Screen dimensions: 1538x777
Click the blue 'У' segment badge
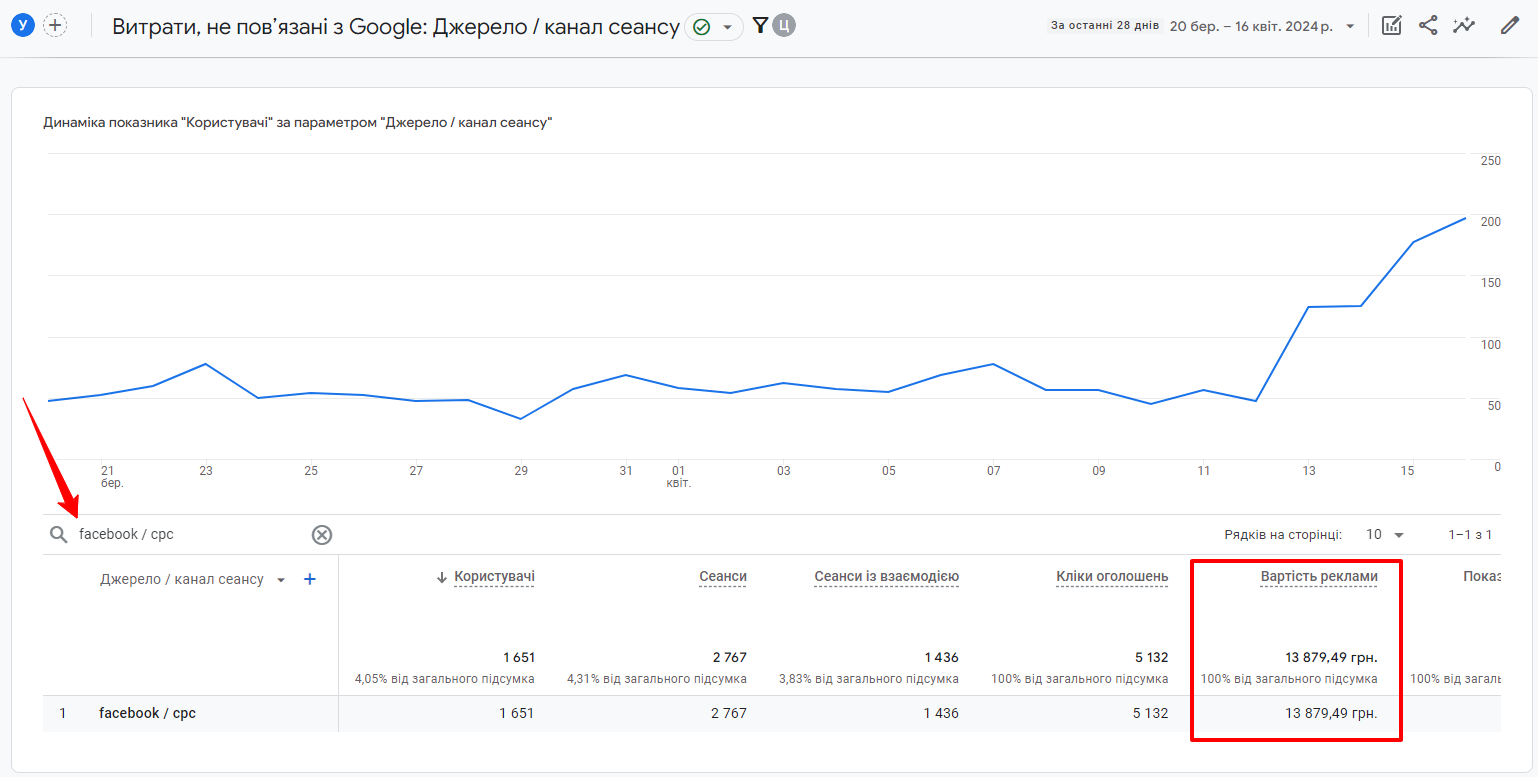[x=22, y=26]
